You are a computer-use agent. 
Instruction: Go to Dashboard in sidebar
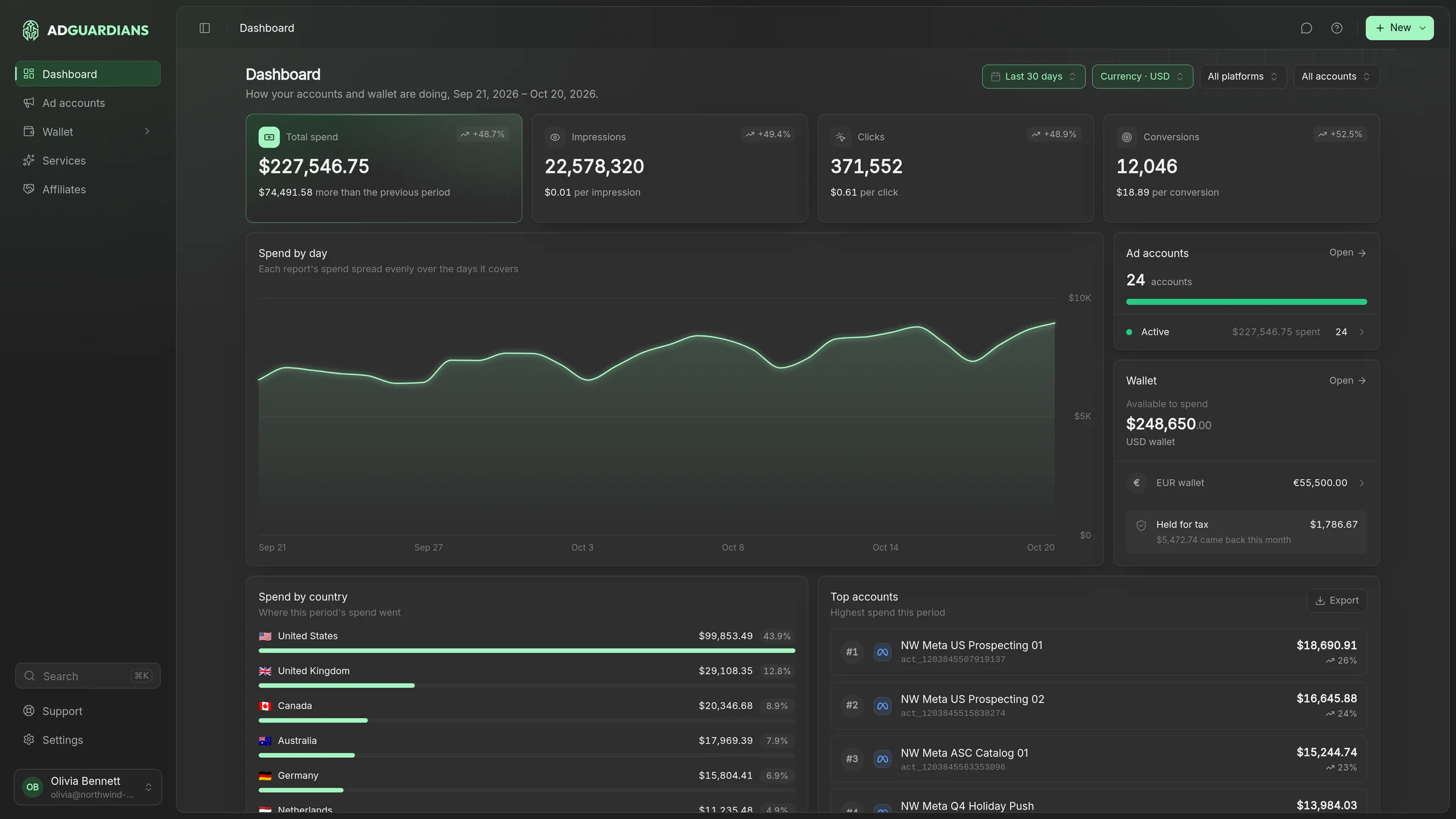coord(88,74)
